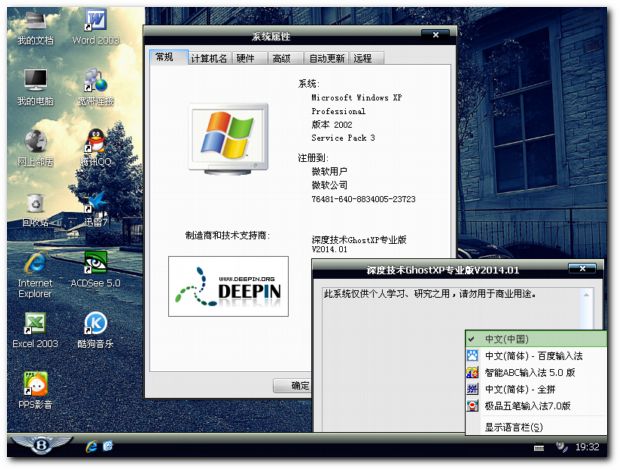Screen dimensions: 620x470
Task: Open the ACDSee 5.0 shortcut
Action: [x=96, y=263]
